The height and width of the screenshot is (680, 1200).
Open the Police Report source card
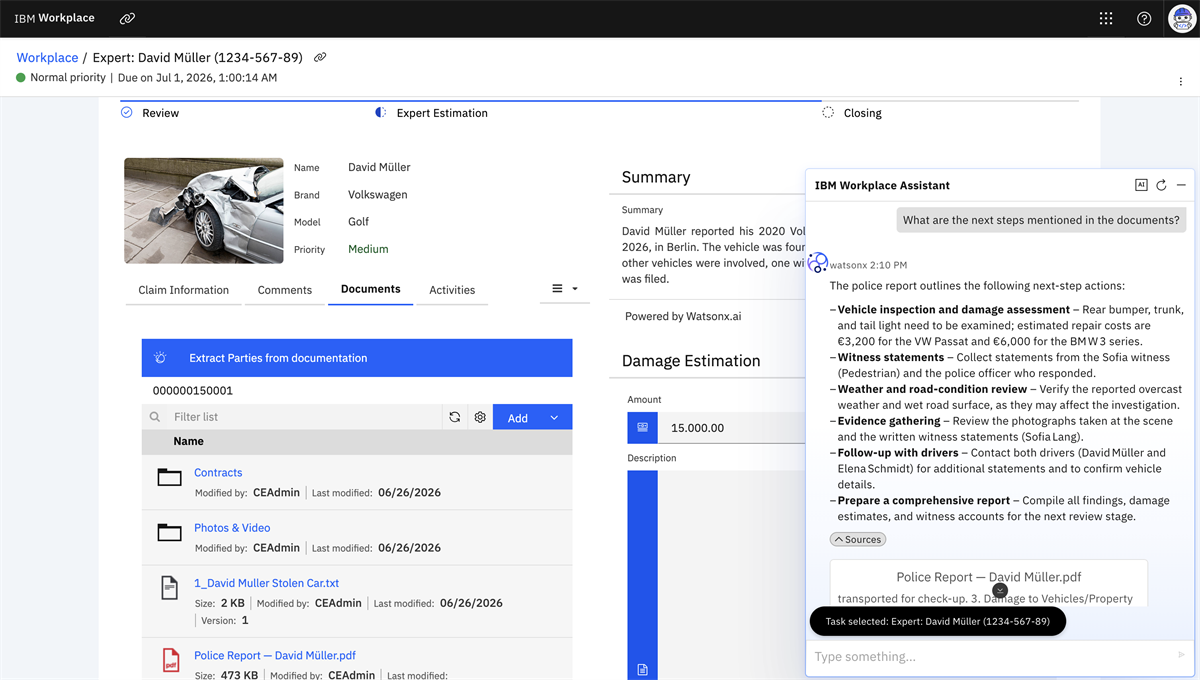point(989,583)
